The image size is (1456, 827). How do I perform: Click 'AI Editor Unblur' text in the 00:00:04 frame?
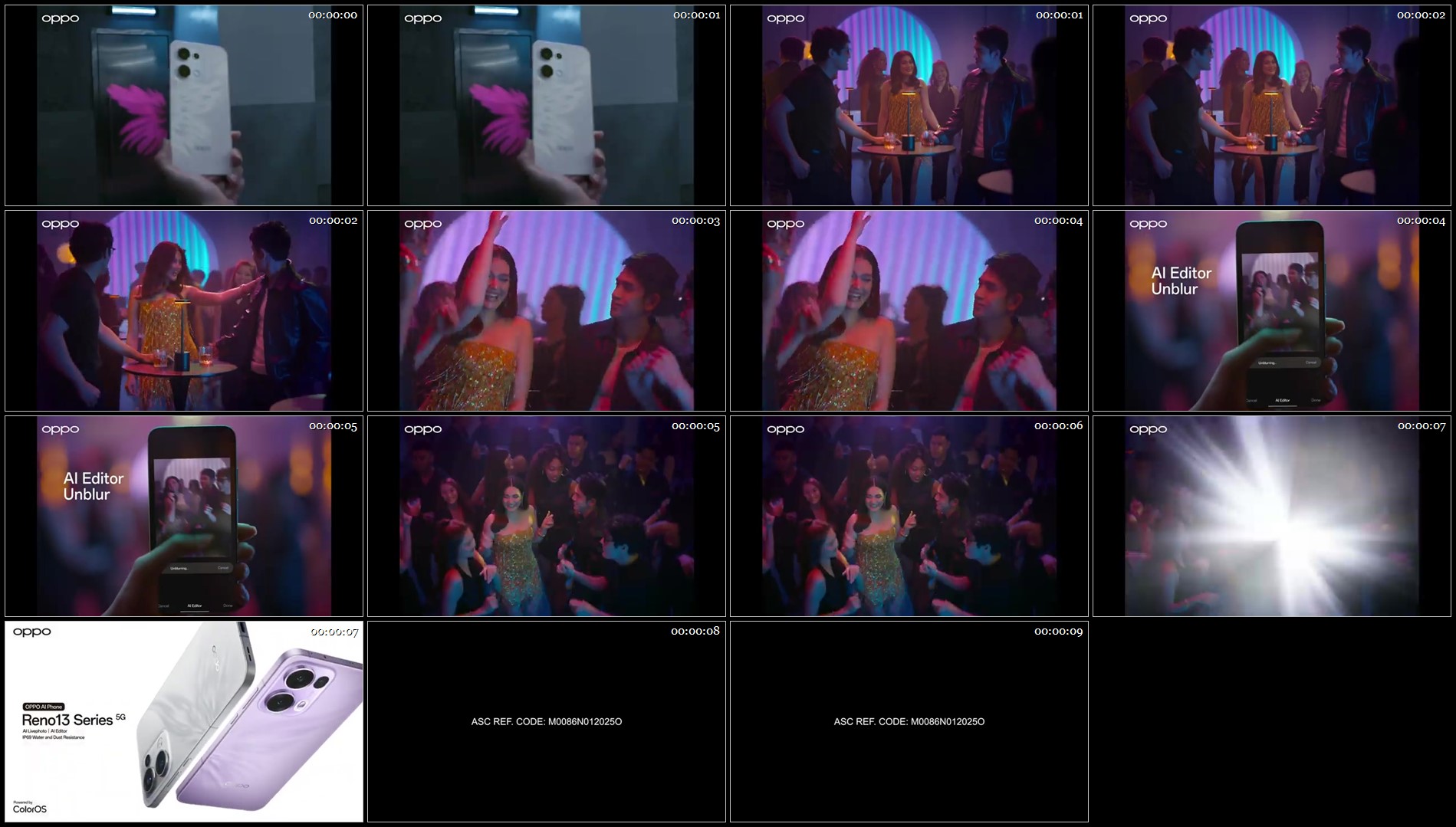pyautogui.click(x=1182, y=281)
